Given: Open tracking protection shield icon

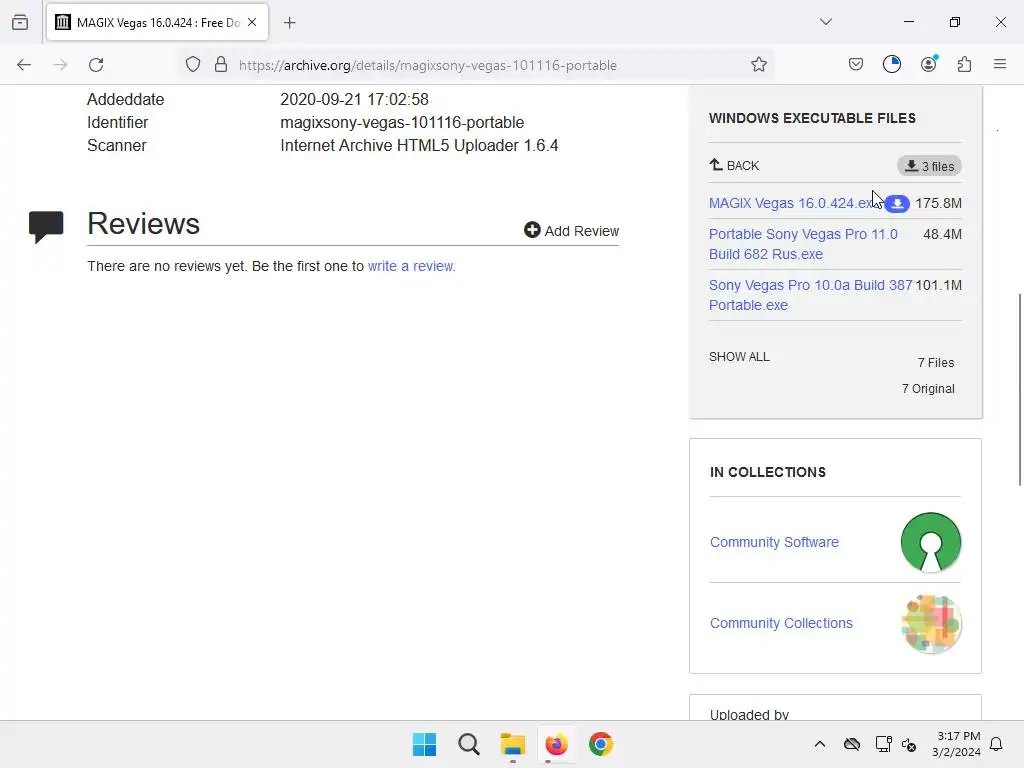Looking at the screenshot, I should [193, 65].
